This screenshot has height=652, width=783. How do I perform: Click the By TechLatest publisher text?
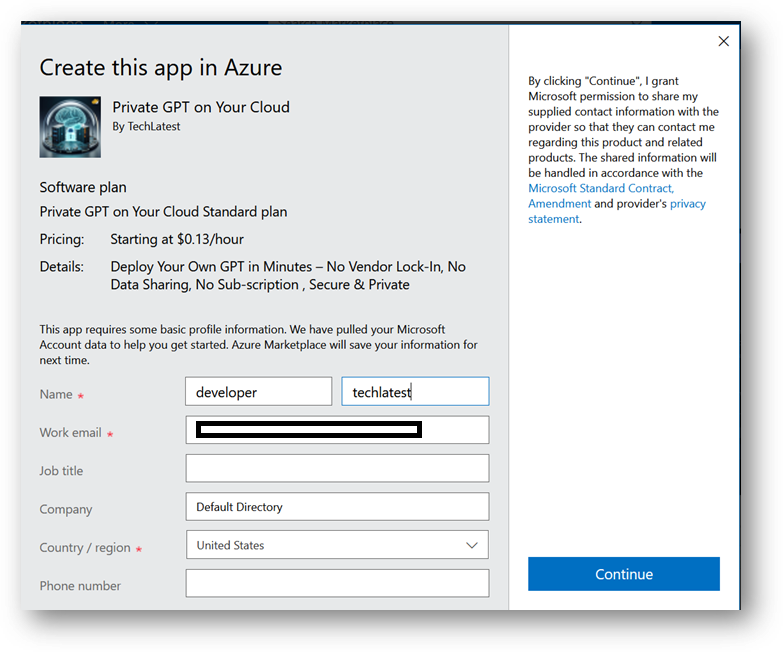[x=146, y=127]
